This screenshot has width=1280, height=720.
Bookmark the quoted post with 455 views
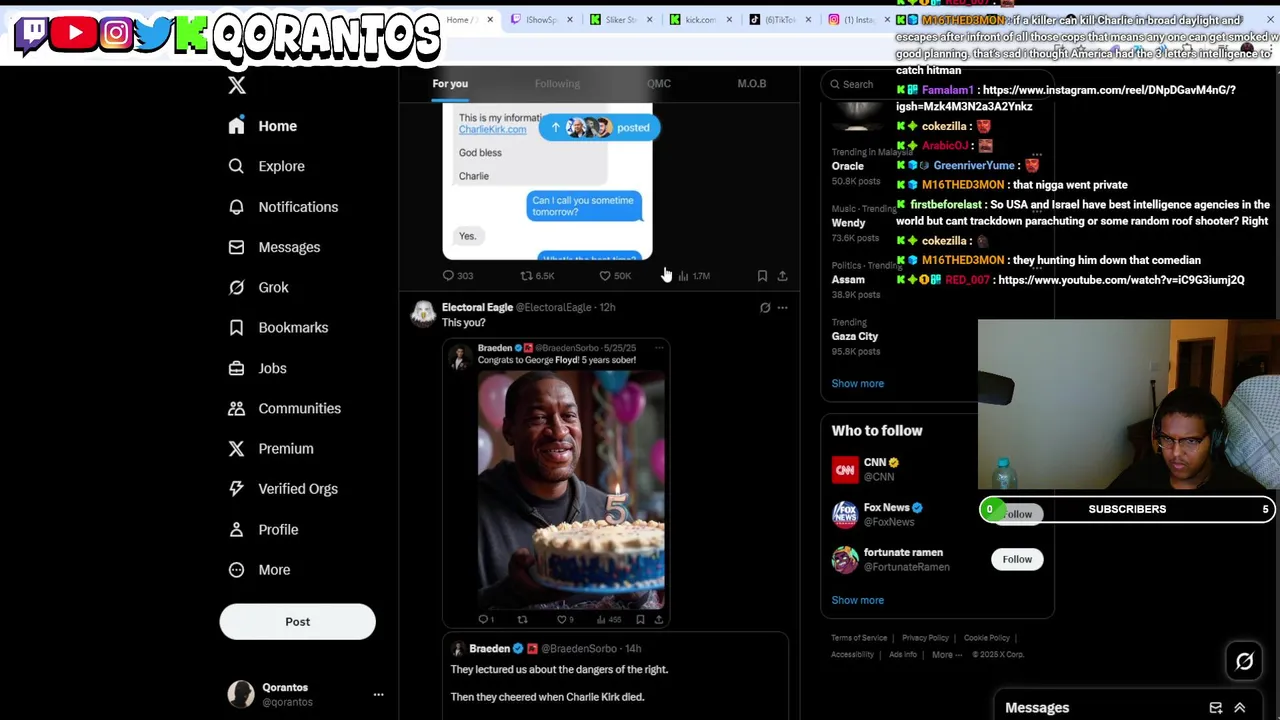click(640, 620)
